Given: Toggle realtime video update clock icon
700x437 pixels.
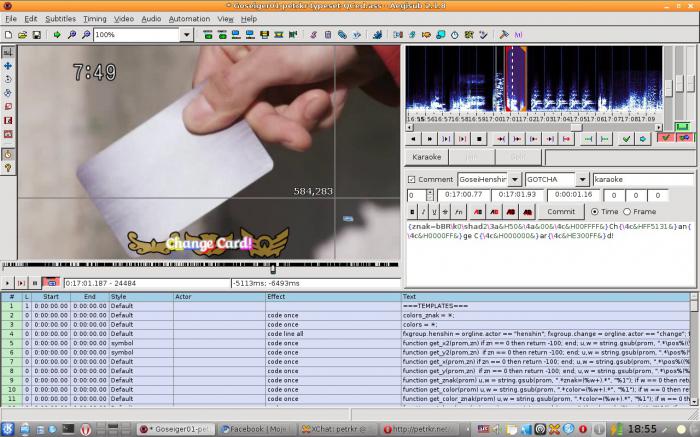Looking at the screenshot, I should pyautogui.click(x=8, y=154).
